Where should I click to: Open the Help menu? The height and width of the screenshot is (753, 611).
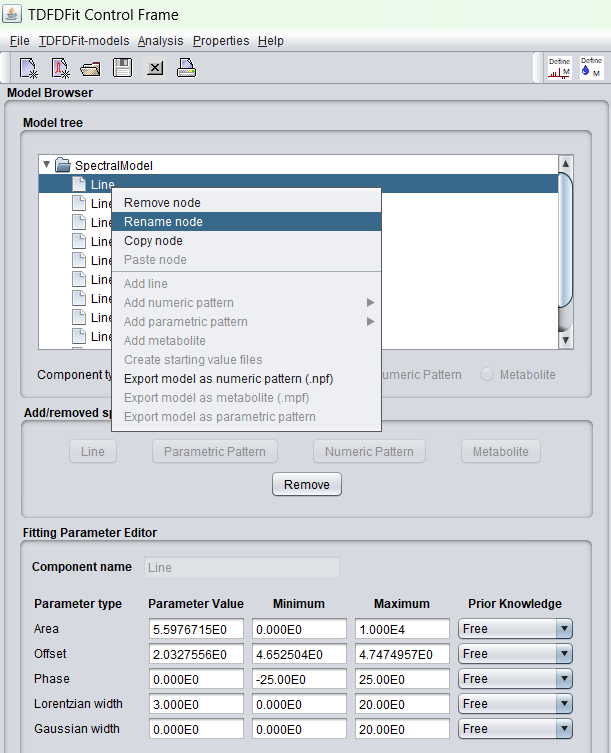click(x=271, y=41)
